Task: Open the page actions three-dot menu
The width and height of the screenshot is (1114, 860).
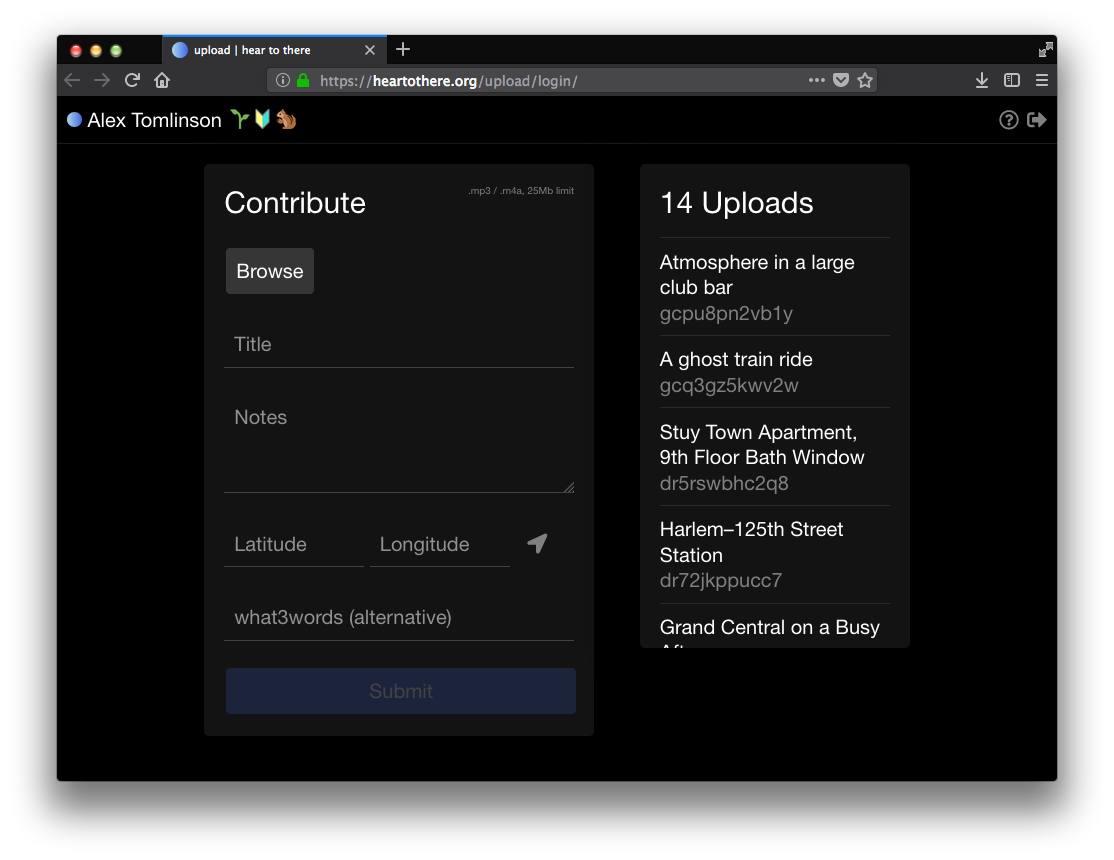Action: click(817, 80)
